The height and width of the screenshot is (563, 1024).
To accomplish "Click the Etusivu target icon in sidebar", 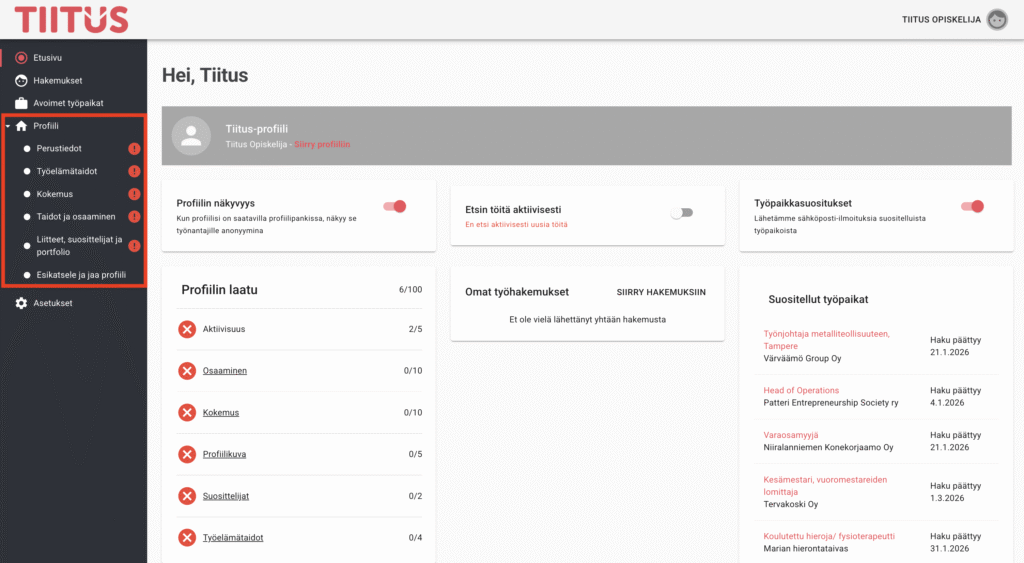I will tap(21, 57).
